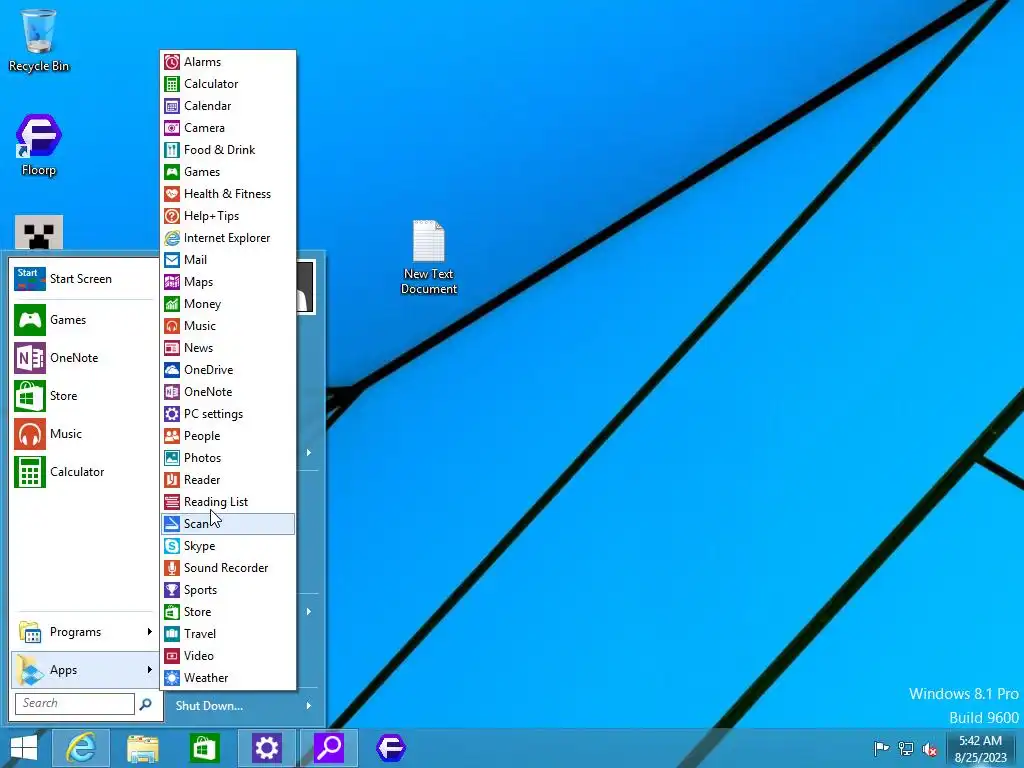Open Store from the taskbar
This screenshot has width=1024, height=768.
click(204, 748)
